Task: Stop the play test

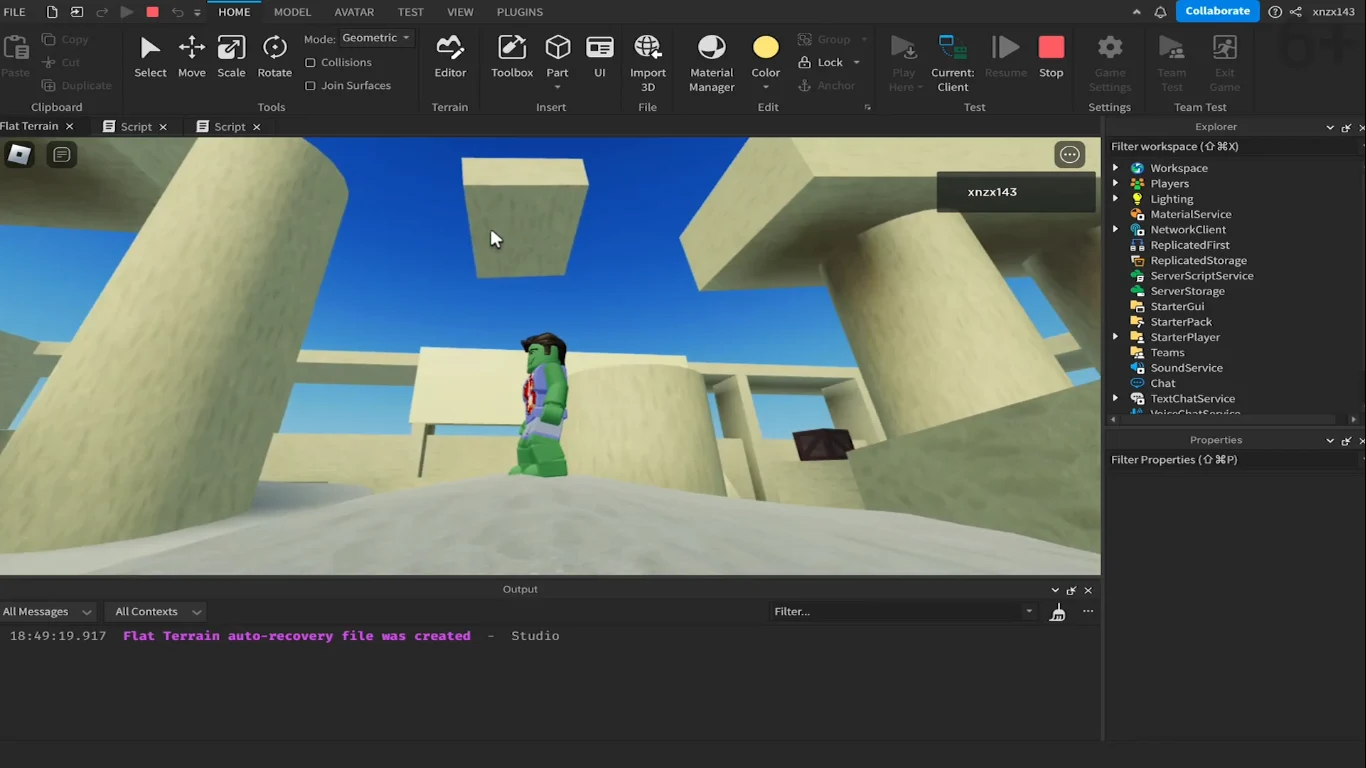Action: click(1051, 57)
